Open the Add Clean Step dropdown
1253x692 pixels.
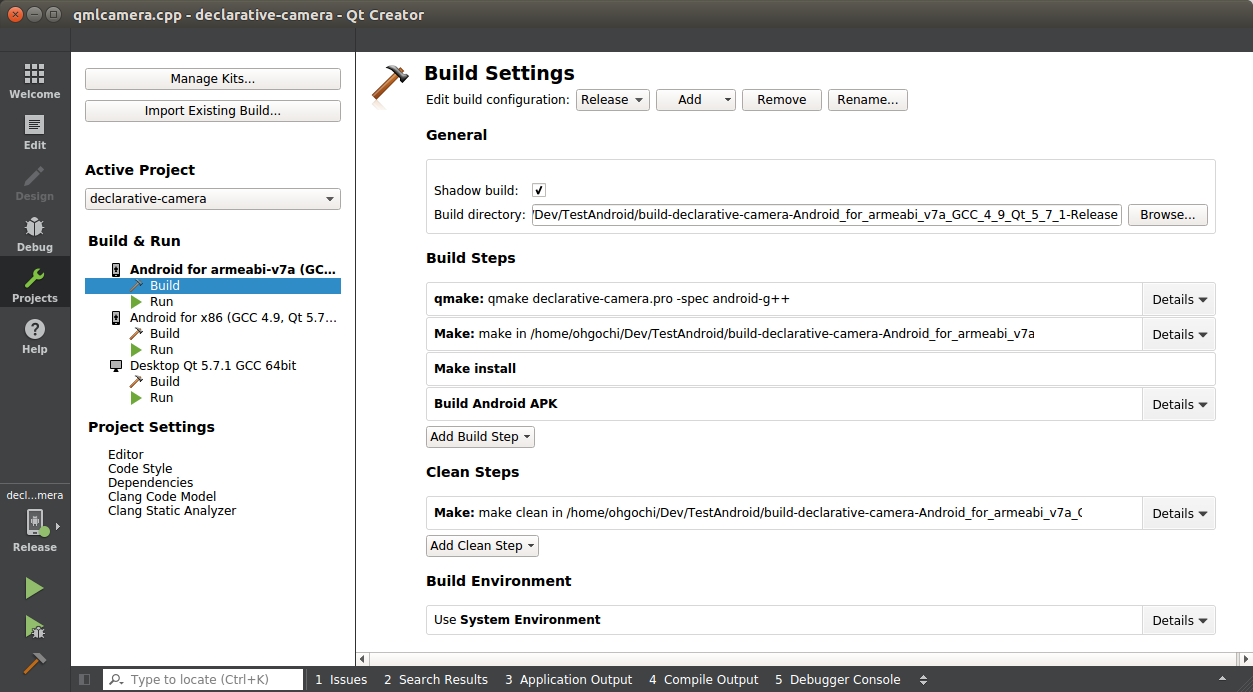(x=483, y=546)
